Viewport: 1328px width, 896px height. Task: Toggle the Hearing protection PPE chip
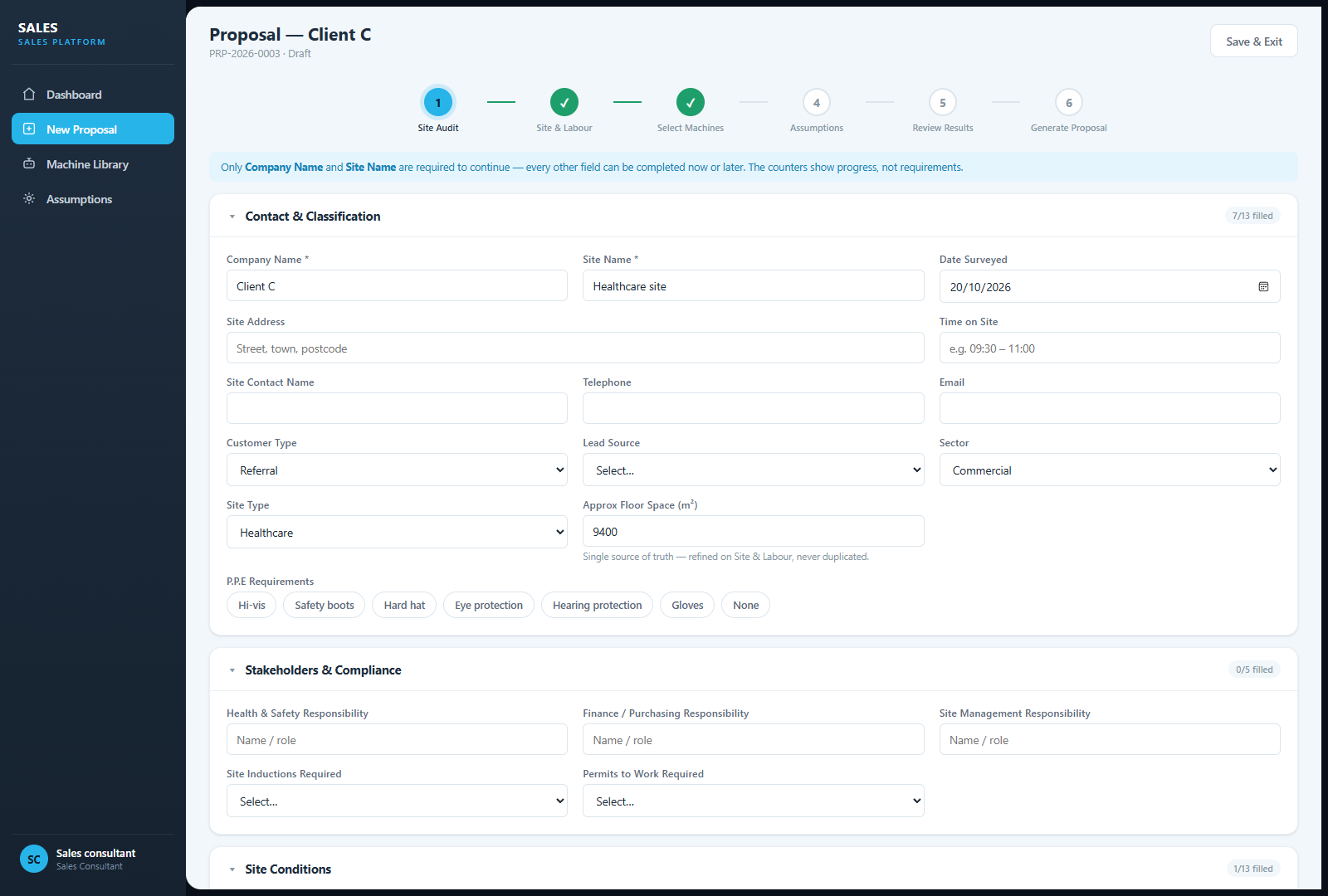coord(598,606)
